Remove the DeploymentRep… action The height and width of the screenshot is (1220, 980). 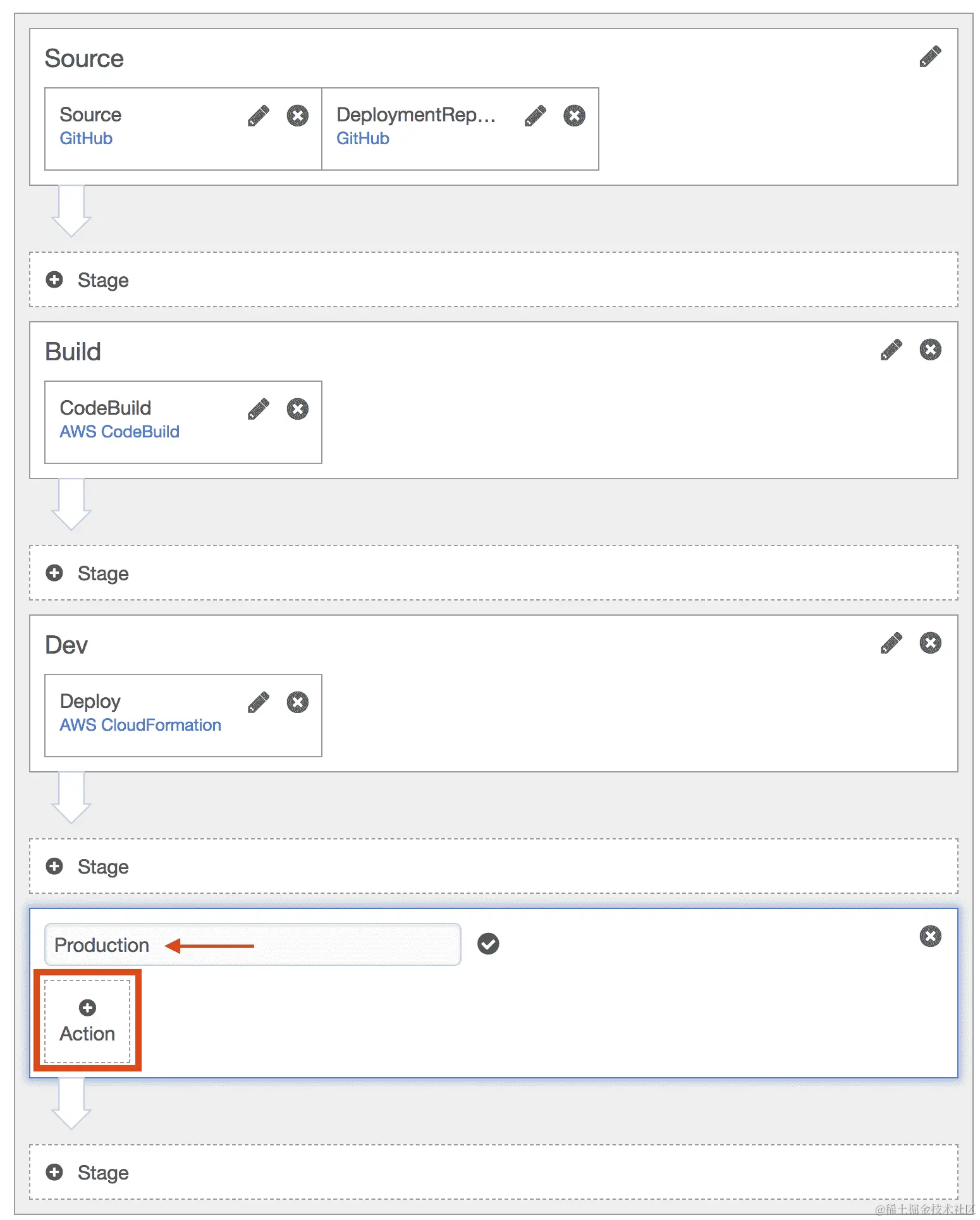(x=575, y=116)
